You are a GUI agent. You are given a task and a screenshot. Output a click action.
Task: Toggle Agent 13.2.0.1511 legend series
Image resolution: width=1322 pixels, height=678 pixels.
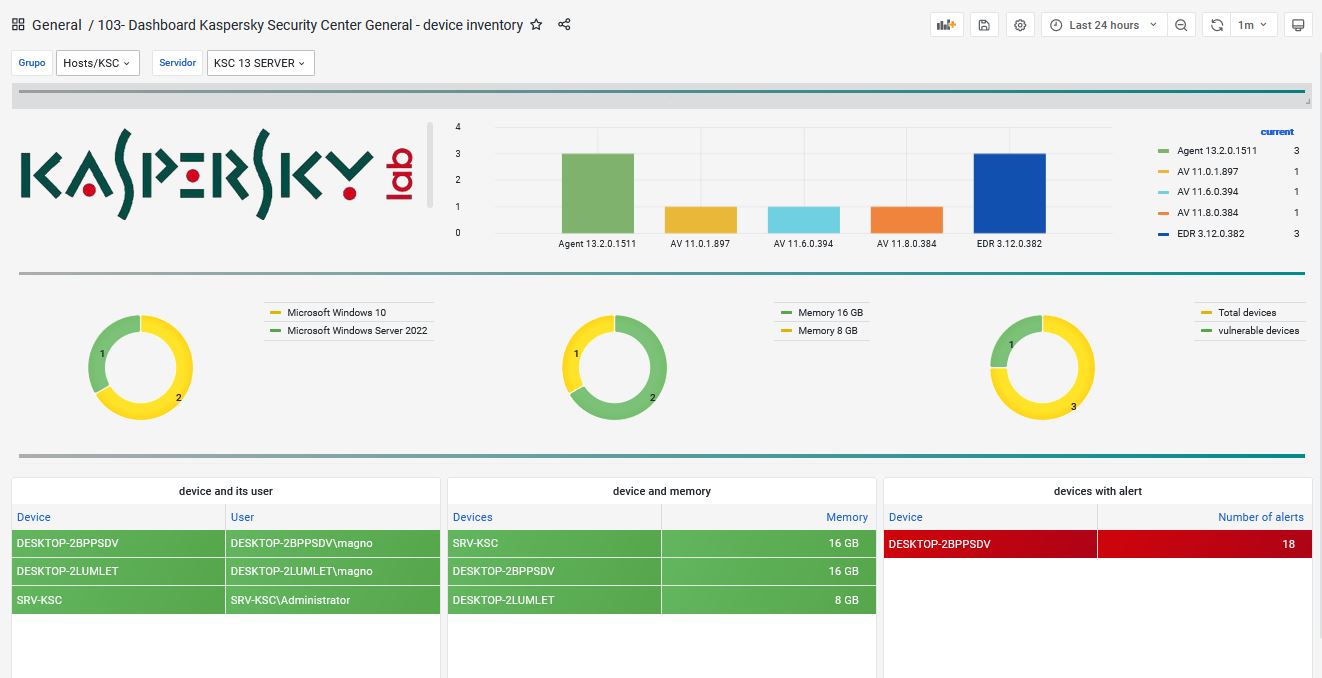point(1216,151)
